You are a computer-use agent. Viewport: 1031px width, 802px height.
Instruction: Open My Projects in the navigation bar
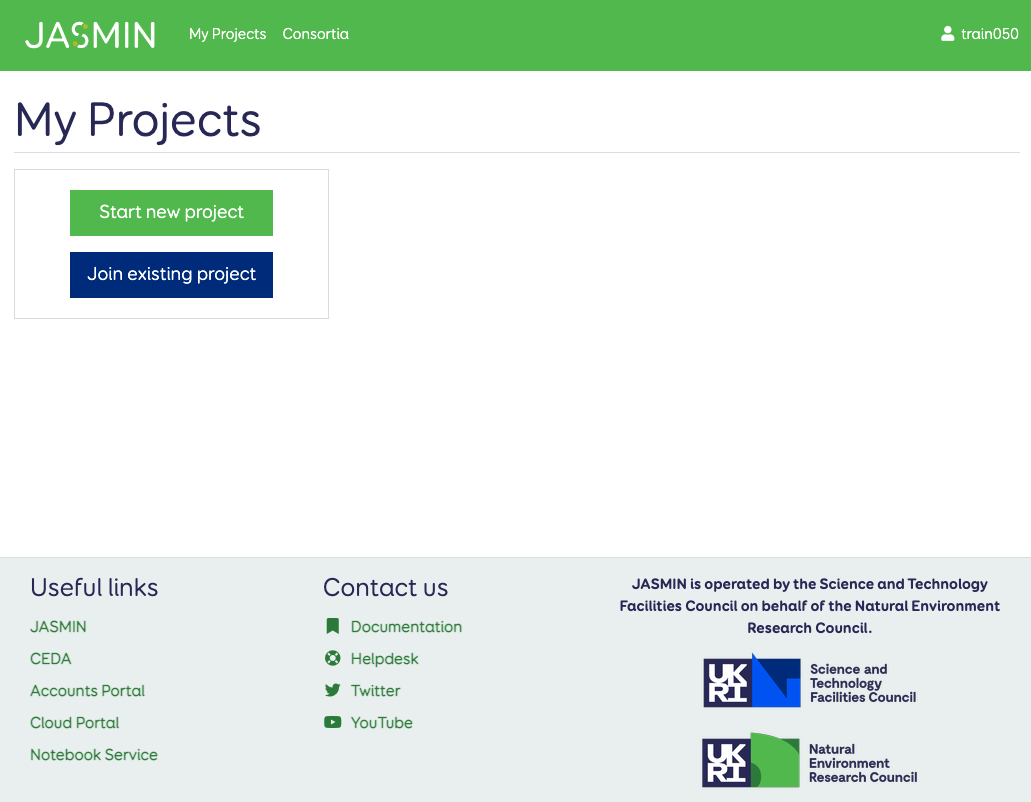click(x=227, y=34)
